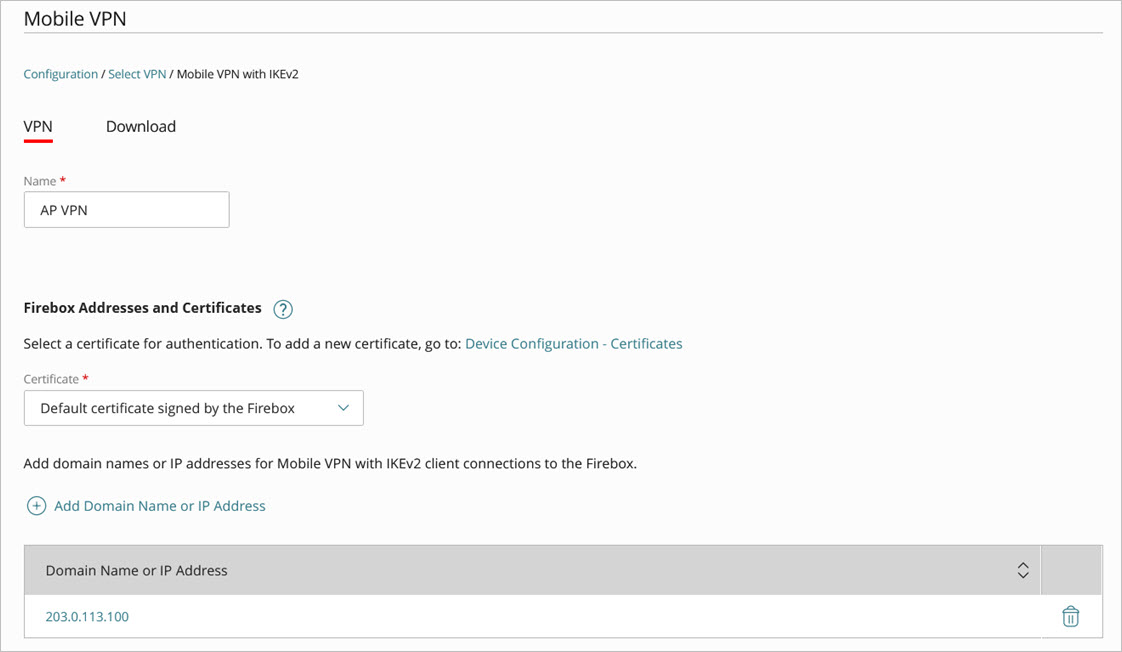The width and height of the screenshot is (1122, 652).
Task: Navigate to Configuration via breadcrumb
Action: point(60,73)
